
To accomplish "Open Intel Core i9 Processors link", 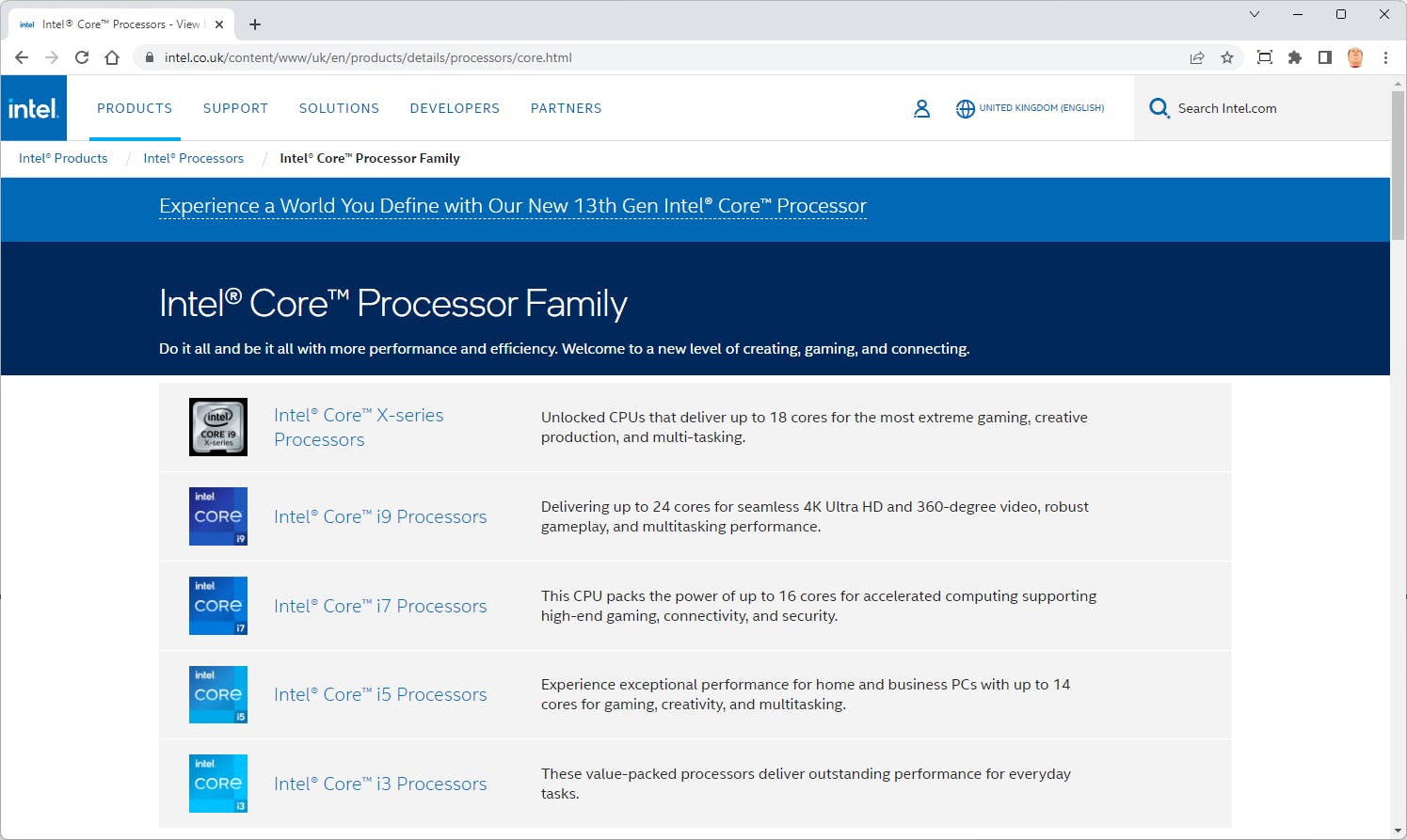I will click(380, 516).
